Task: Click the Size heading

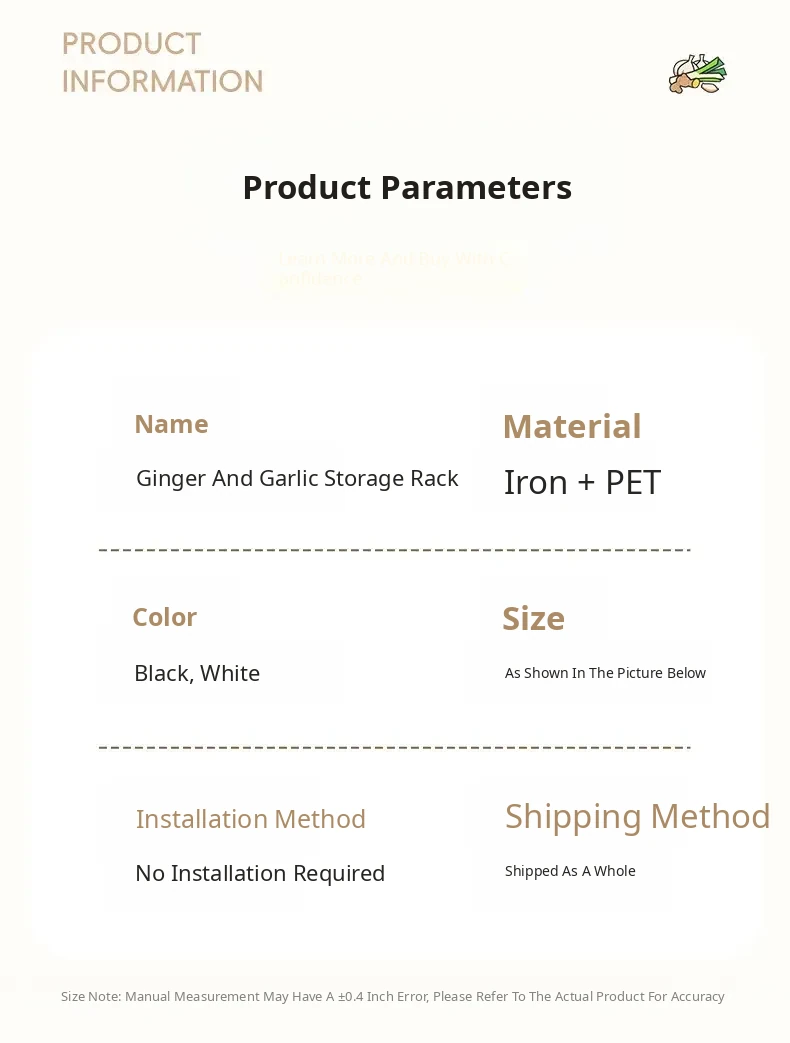Action: 533,619
